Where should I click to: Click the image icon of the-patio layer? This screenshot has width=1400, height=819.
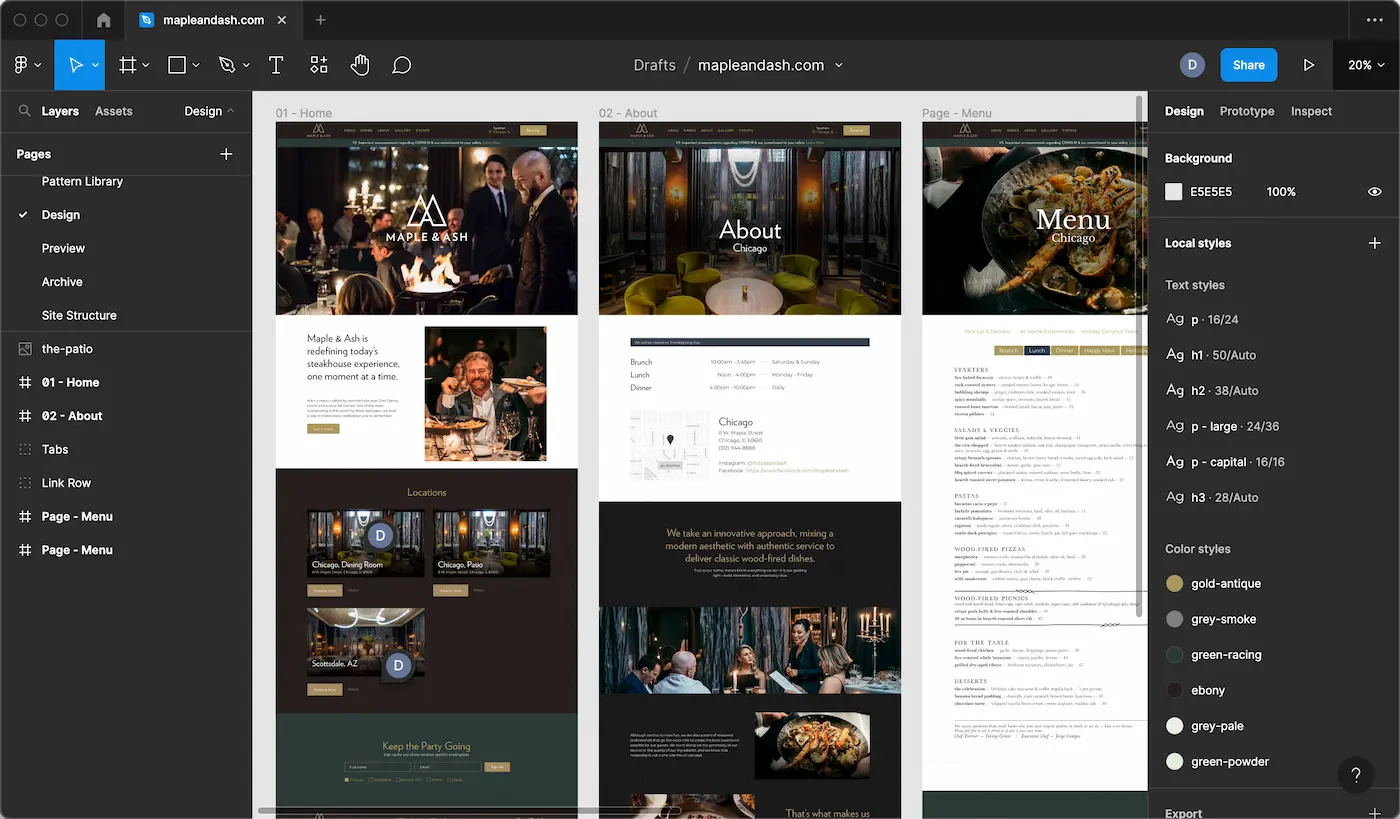coord(25,349)
